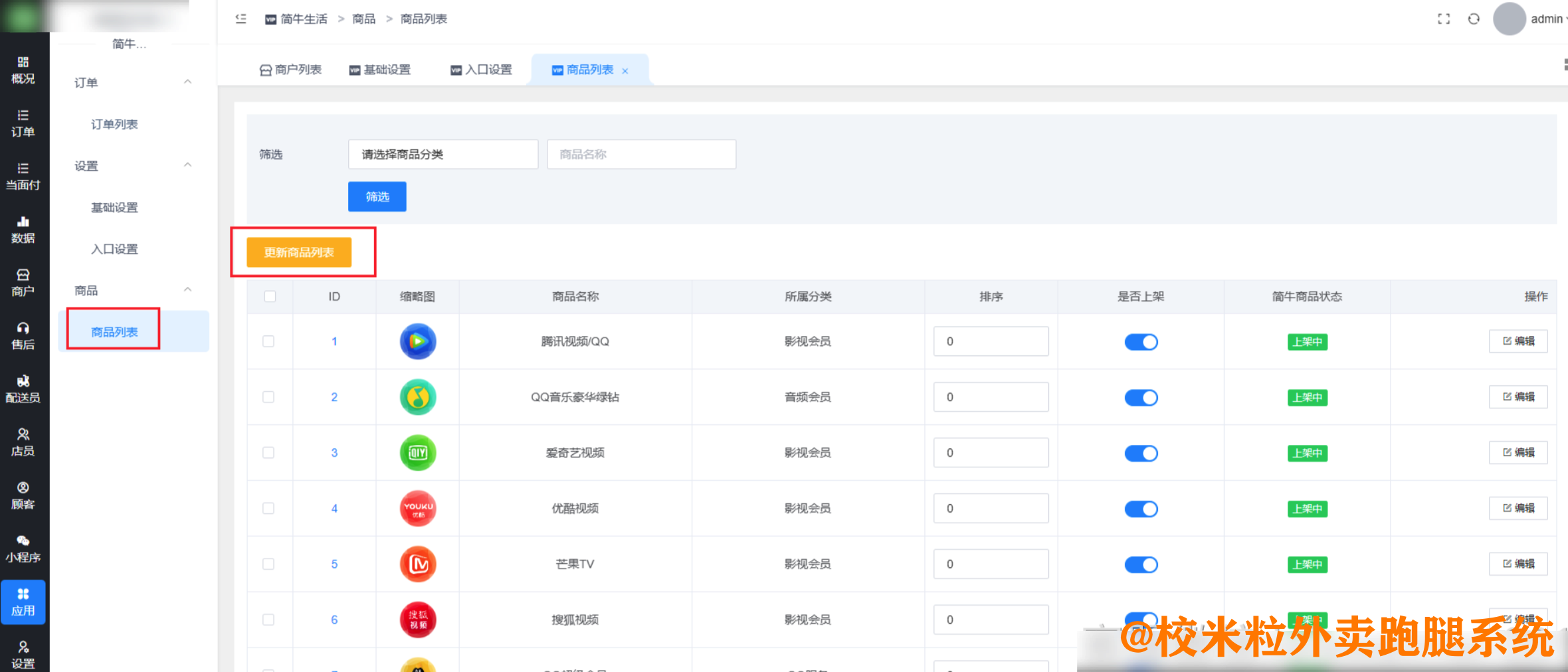
Task: Open the 请选择商品分类 dropdown
Action: [442, 154]
